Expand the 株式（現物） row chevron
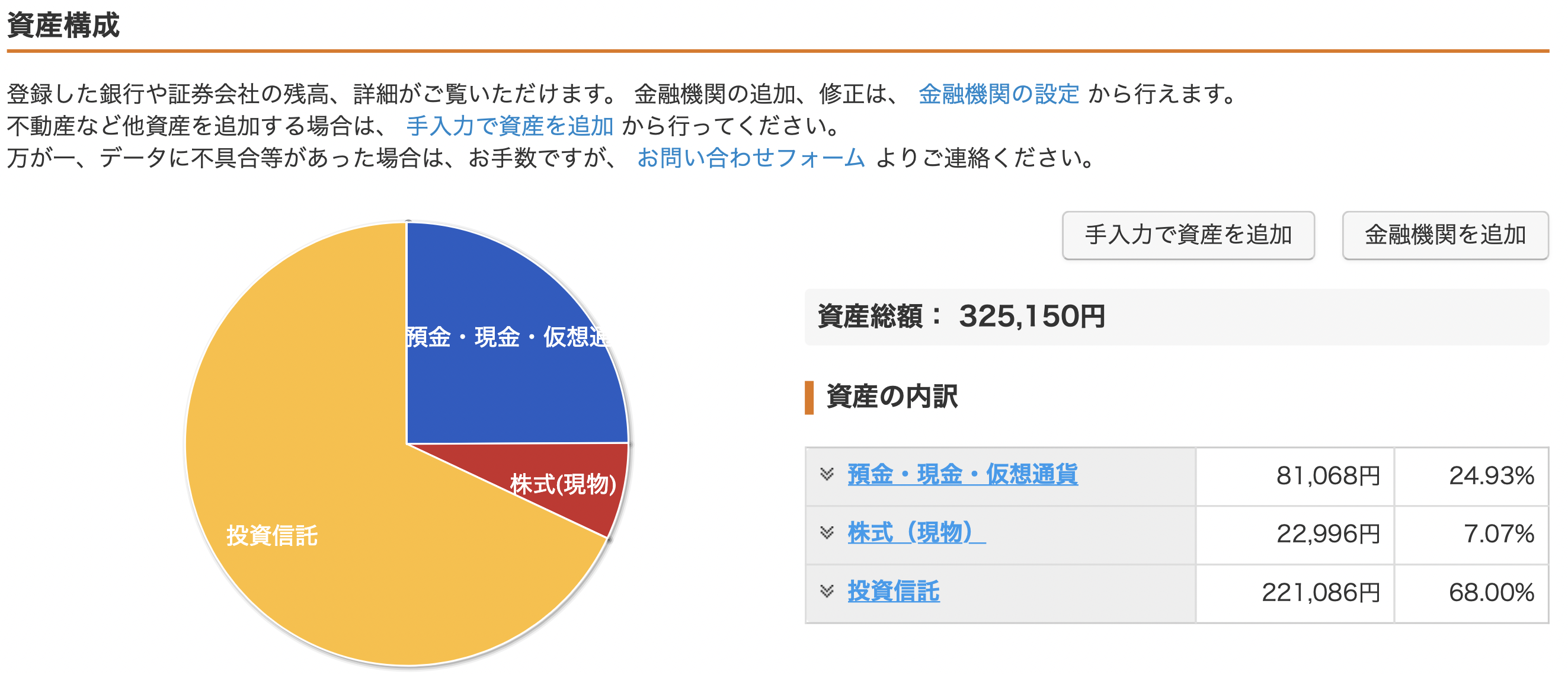 pyautogui.click(x=826, y=534)
